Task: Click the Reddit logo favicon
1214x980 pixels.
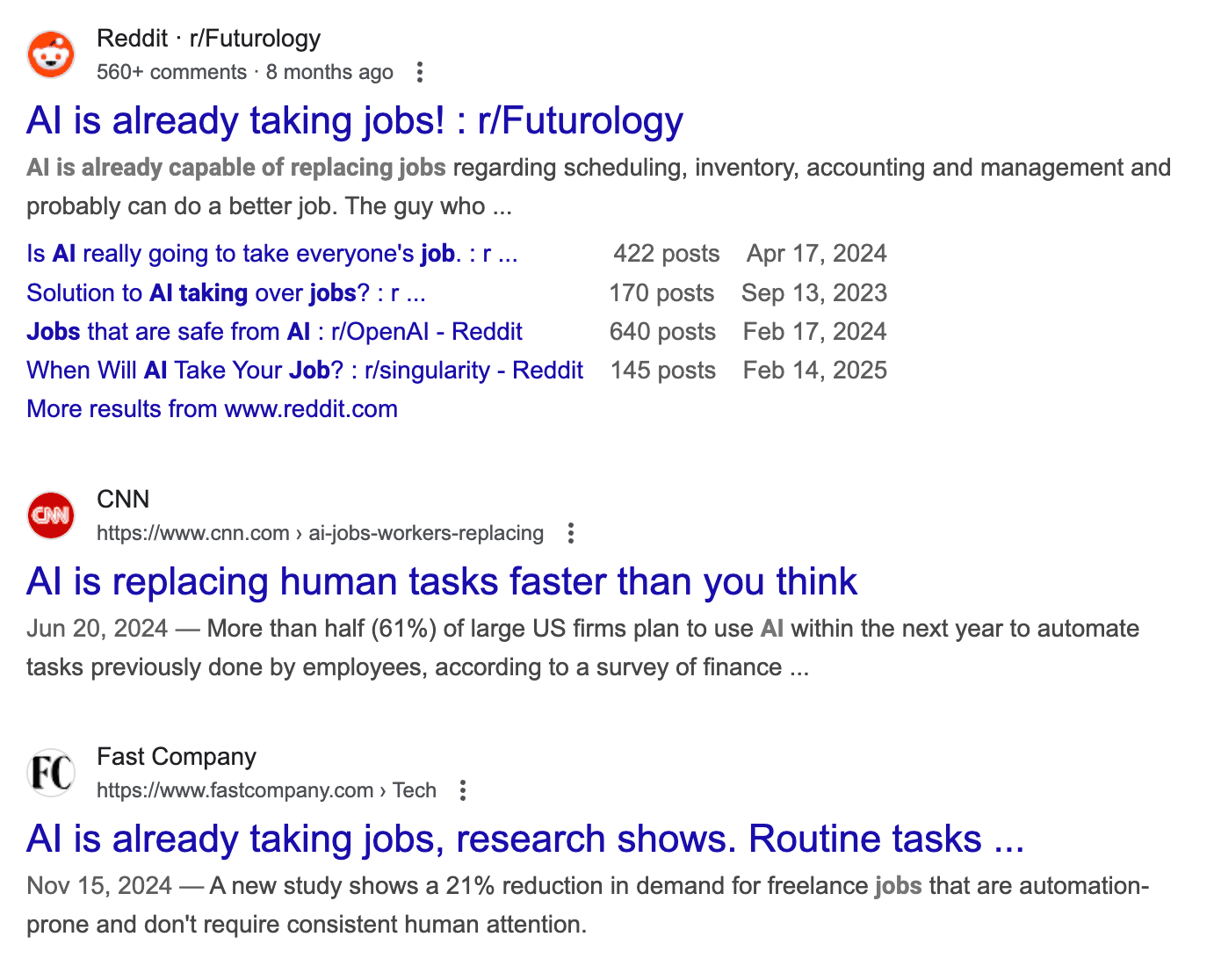Action: [x=51, y=55]
